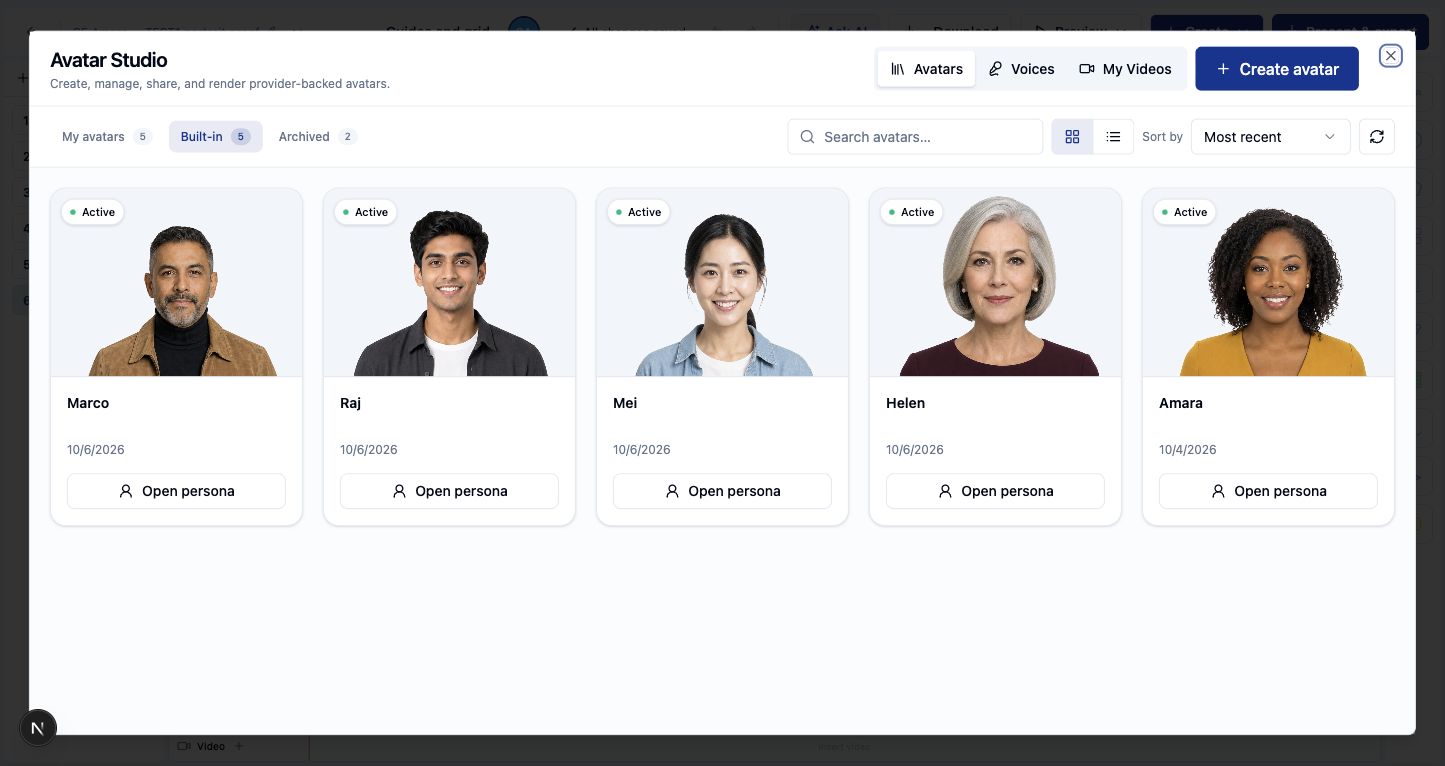The image size is (1445, 766).
Task: Click the avatar name Raj
Action: pos(350,403)
